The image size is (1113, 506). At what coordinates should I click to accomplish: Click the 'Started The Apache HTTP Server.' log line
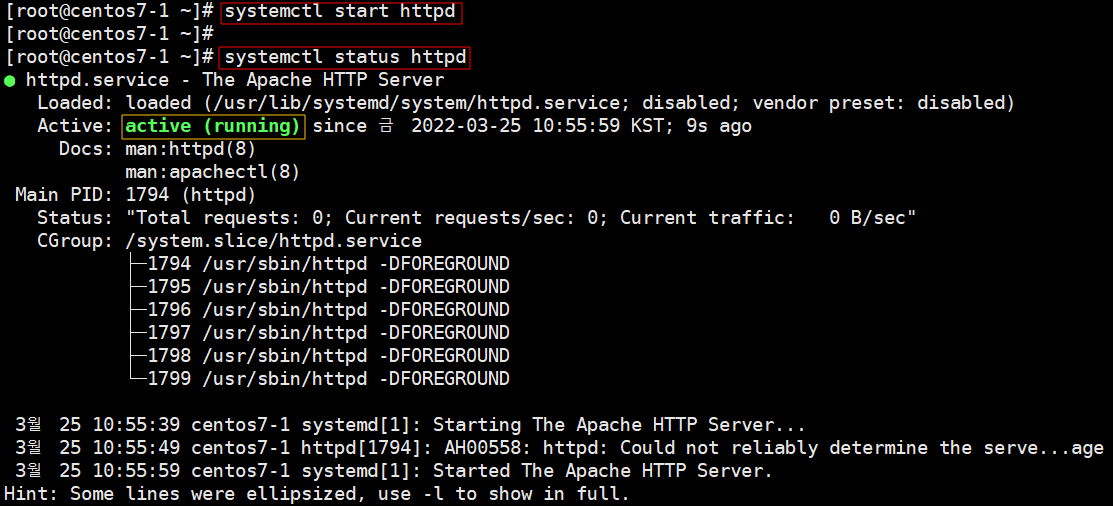(394, 471)
